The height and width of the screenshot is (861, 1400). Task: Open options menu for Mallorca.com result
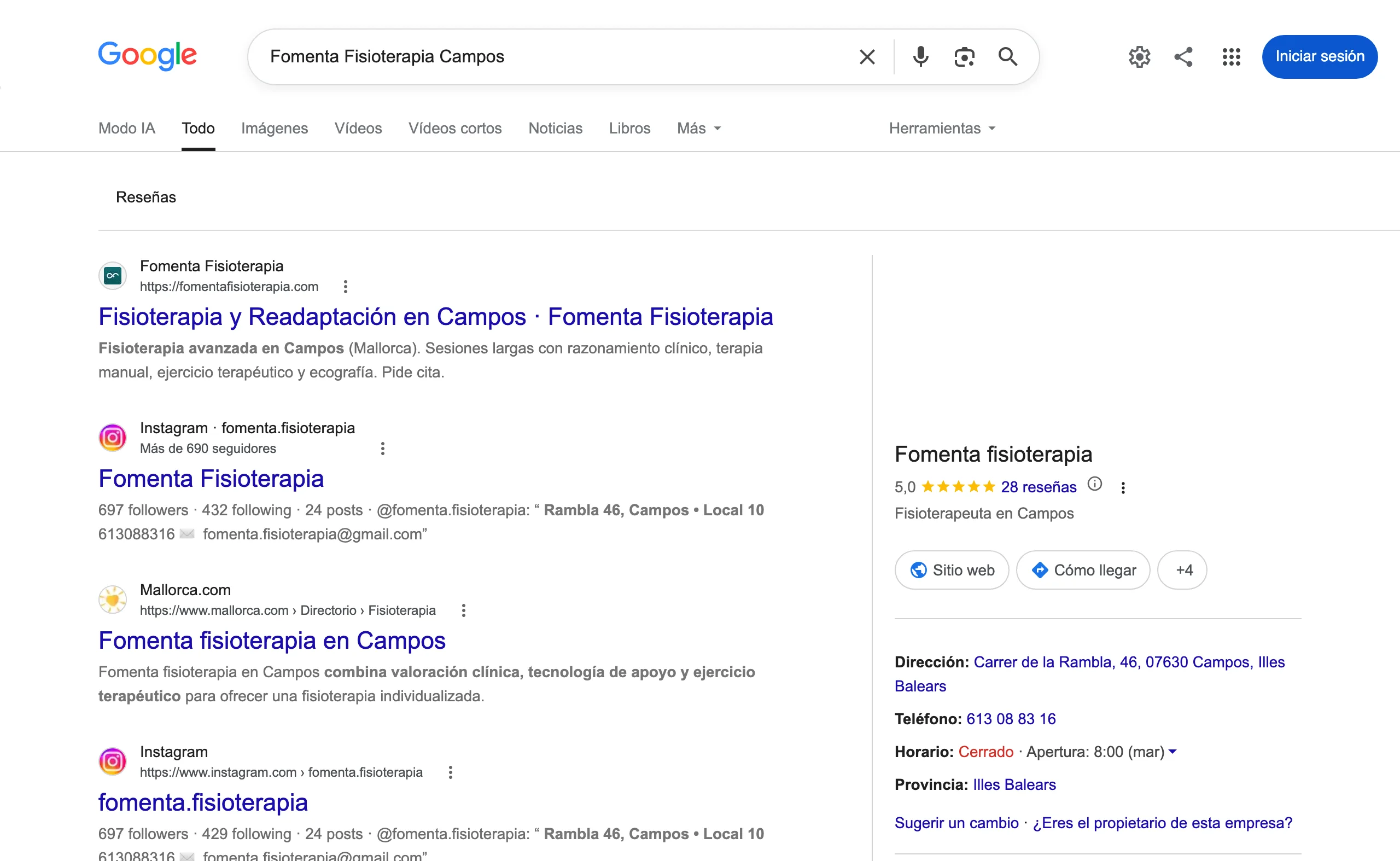click(x=463, y=610)
